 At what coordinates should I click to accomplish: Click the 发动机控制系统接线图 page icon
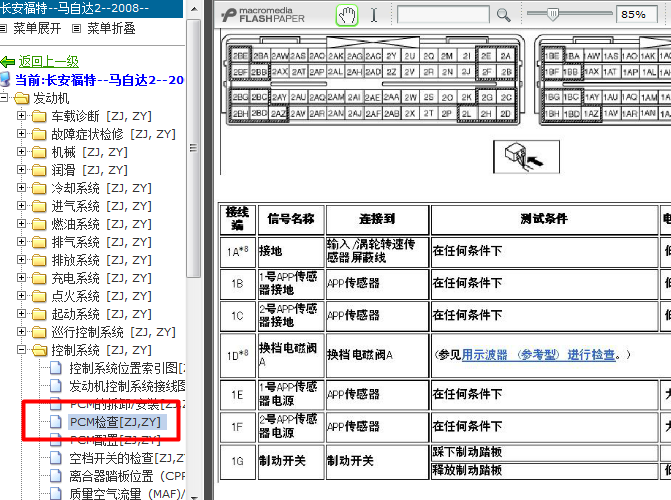tap(56, 386)
